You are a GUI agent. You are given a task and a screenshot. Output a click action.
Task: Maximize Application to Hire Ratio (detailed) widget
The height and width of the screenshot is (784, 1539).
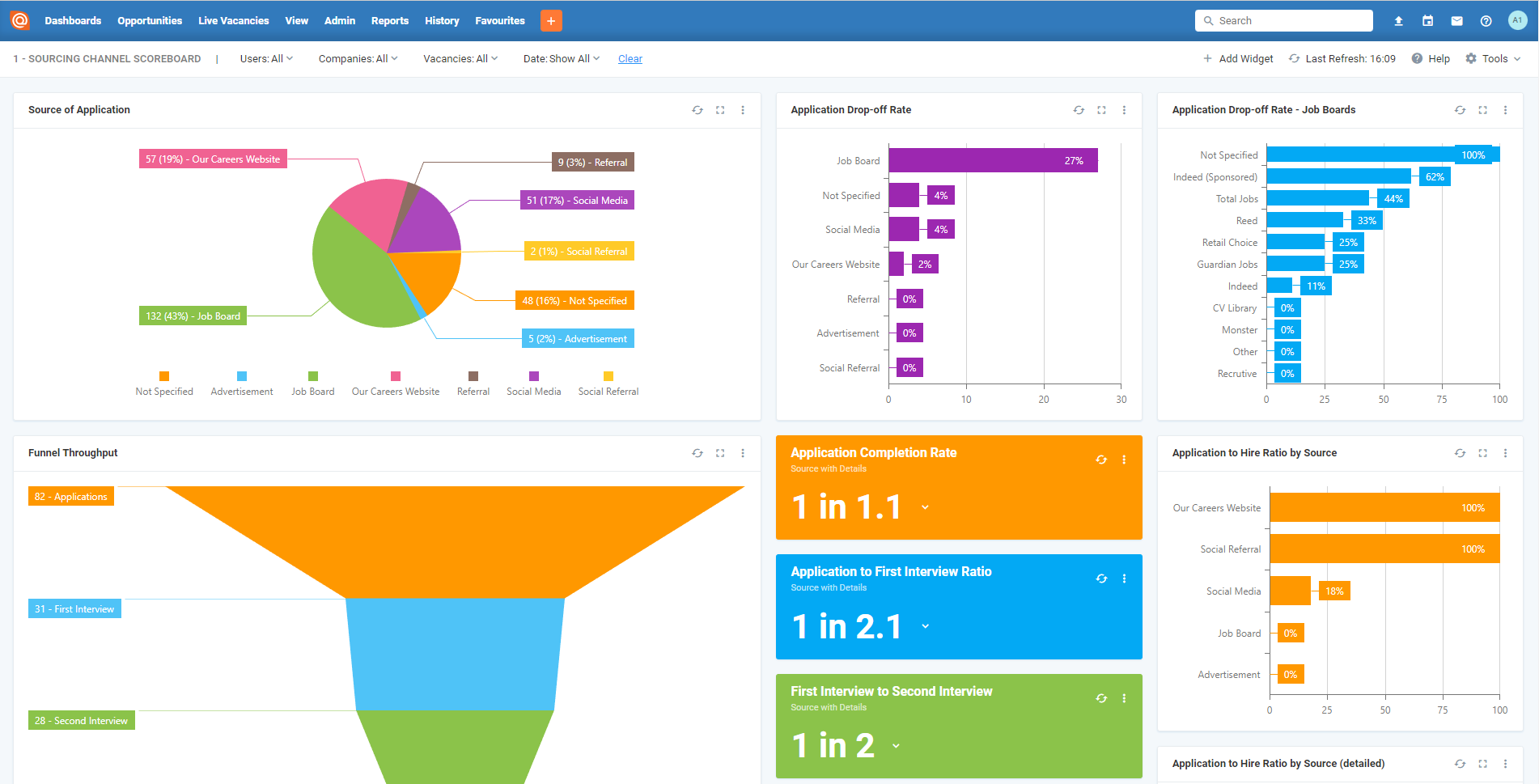pos(1482,764)
